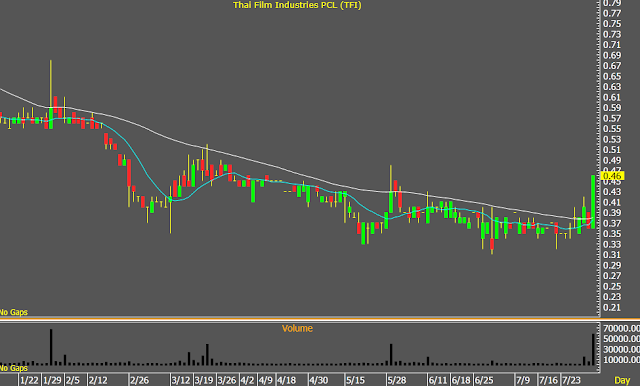Click the chart title Thai Film Industries PCL (TFI)
Viewport: 640px width, 386px height.
pyautogui.click(x=297, y=5)
